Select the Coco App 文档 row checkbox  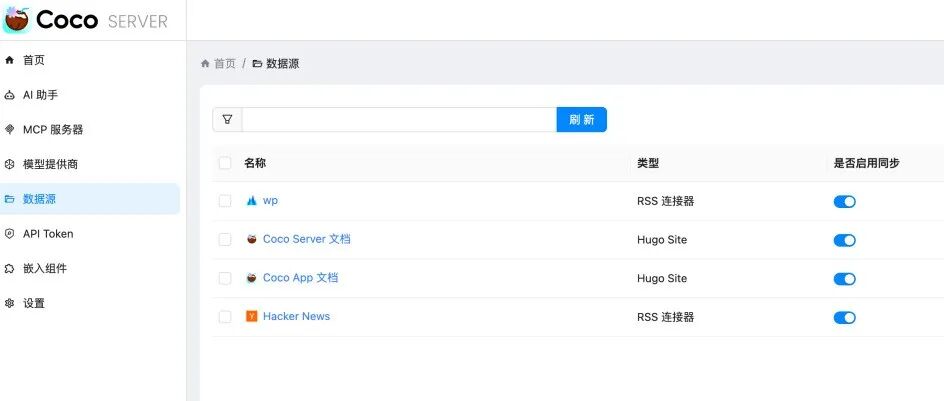pos(225,278)
